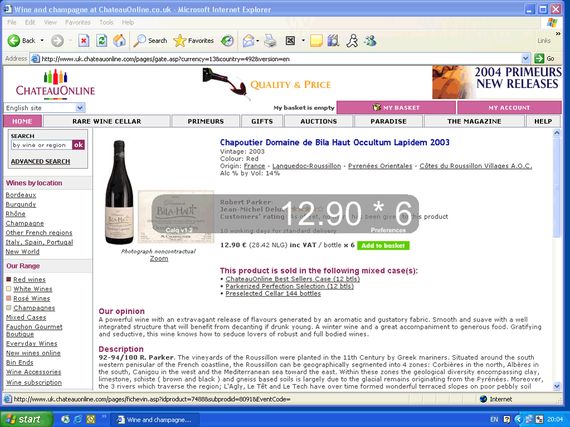570x427 pixels.
Task: Expand the Mail button dropdown arrow
Action: (x=258, y=41)
